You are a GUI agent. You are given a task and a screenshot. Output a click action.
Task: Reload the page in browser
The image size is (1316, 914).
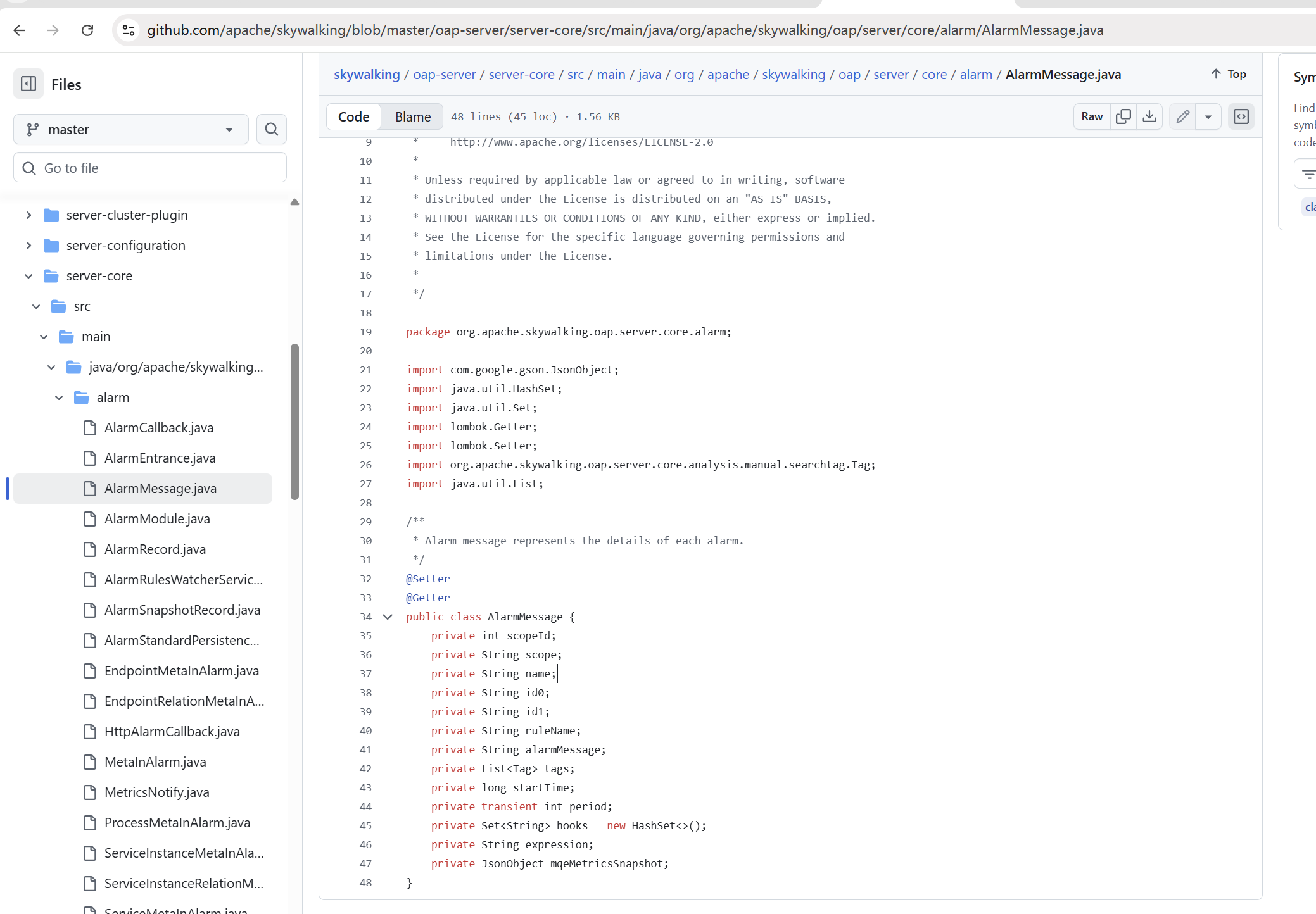(x=87, y=30)
